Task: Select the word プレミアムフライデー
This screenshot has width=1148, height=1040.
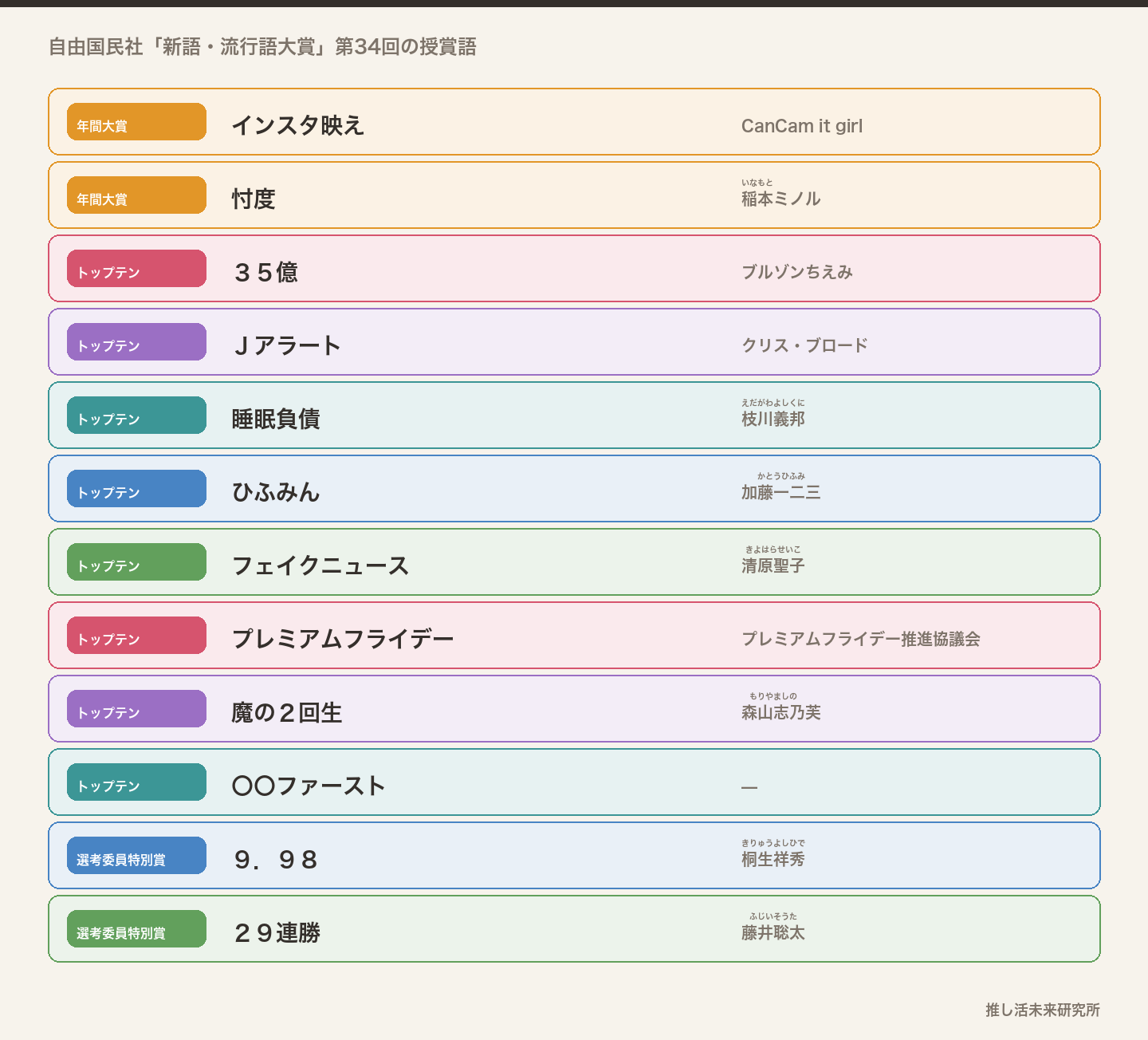Action: pyautogui.click(x=342, y=639)
